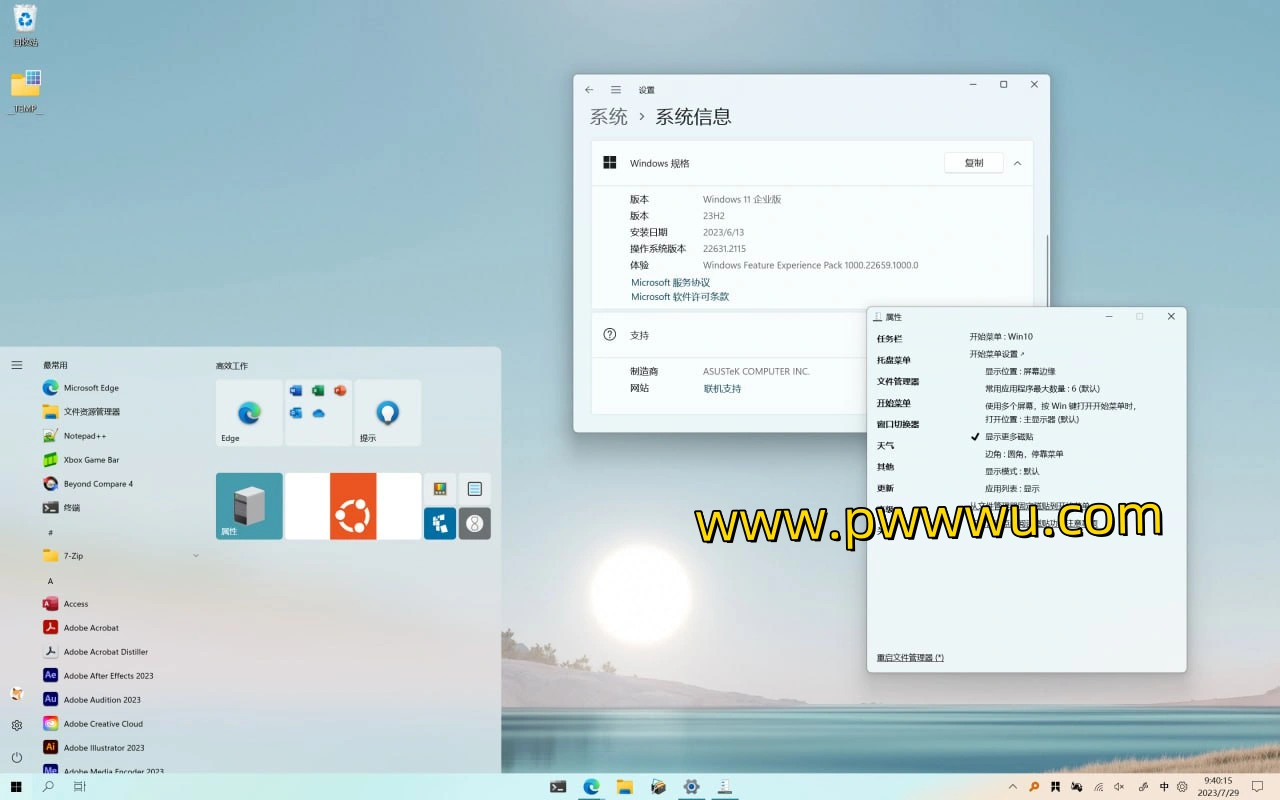Viewport: 1280px width, 800px height.
Task: Open the Recycle Bin desktop icon
Action: 25,25
